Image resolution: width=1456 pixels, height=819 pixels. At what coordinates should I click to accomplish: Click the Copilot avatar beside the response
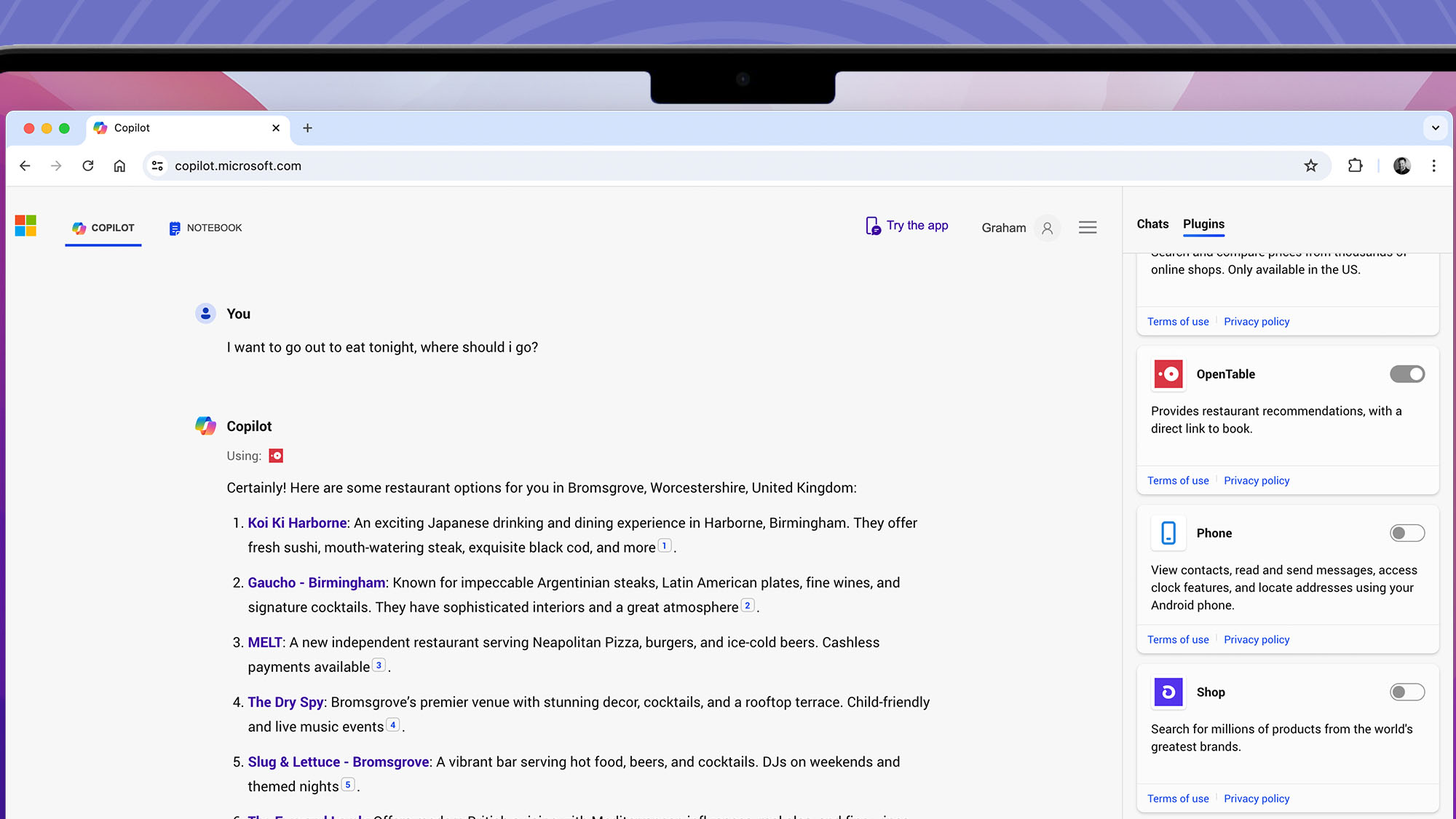[x=205, y=426]
